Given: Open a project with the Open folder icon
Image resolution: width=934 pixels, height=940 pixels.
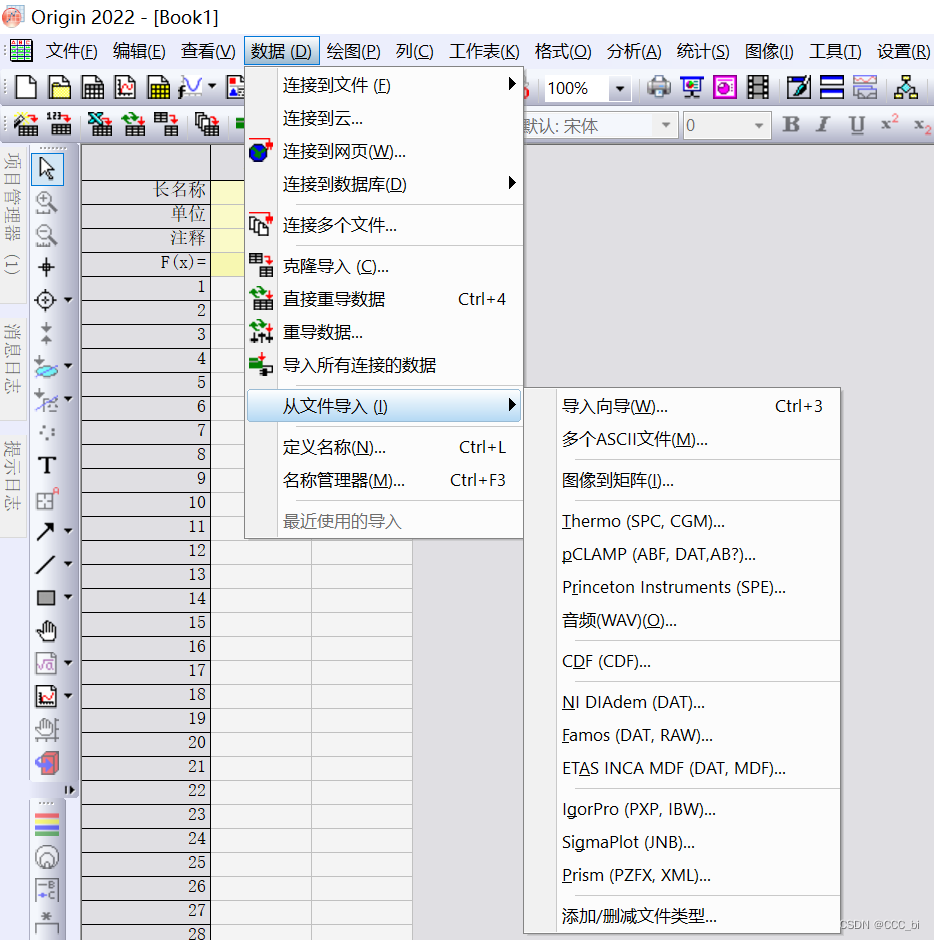Looking at the screenshot, I should coord(59,88).
